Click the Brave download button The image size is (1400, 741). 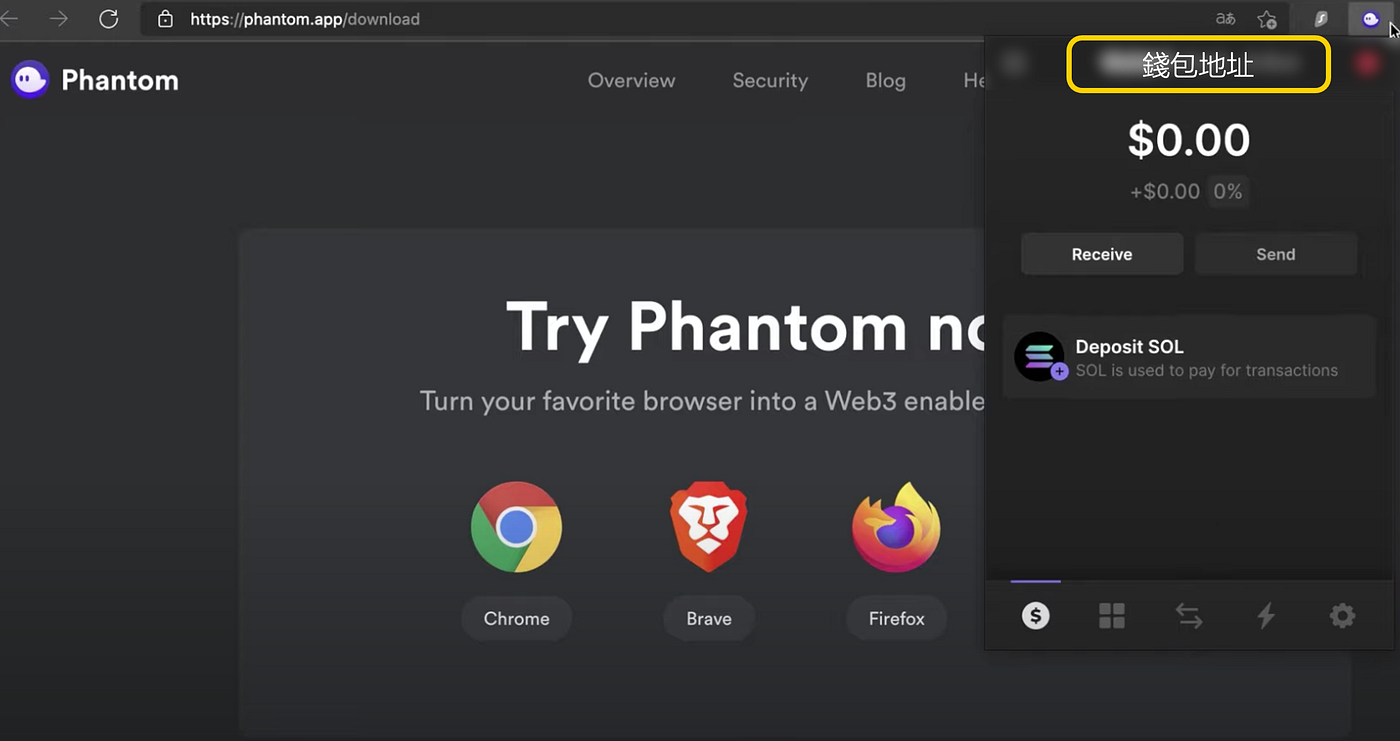709,618
